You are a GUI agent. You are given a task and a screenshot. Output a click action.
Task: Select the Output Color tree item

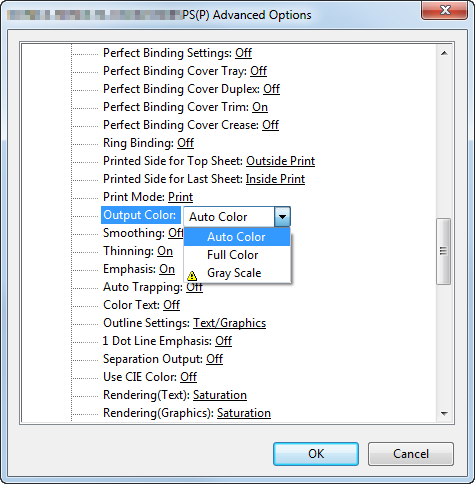tap(140, 215)
